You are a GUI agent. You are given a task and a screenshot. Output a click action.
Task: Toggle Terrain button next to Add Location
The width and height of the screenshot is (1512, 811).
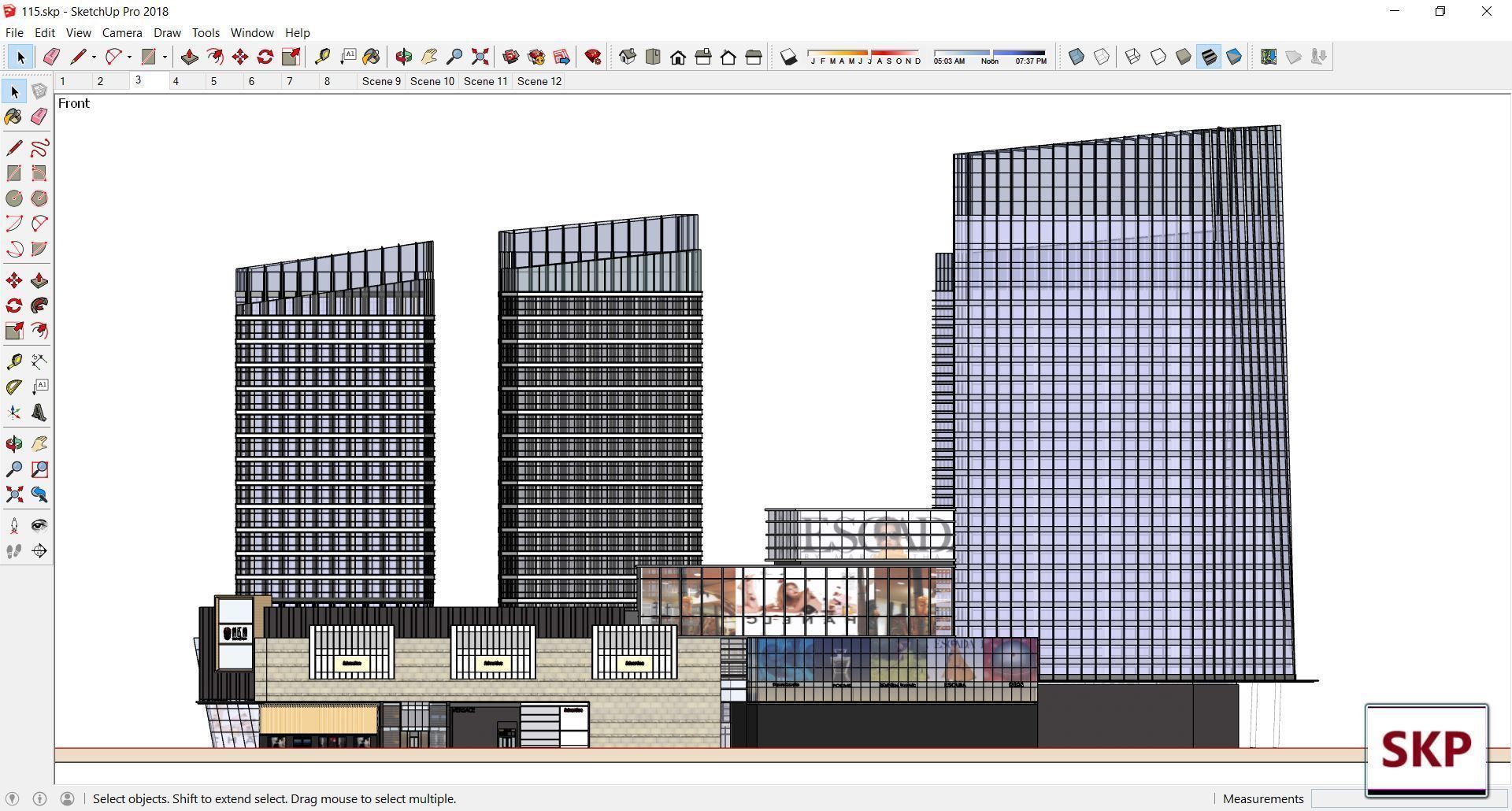pyautogui.click(x=1293, y=57)
